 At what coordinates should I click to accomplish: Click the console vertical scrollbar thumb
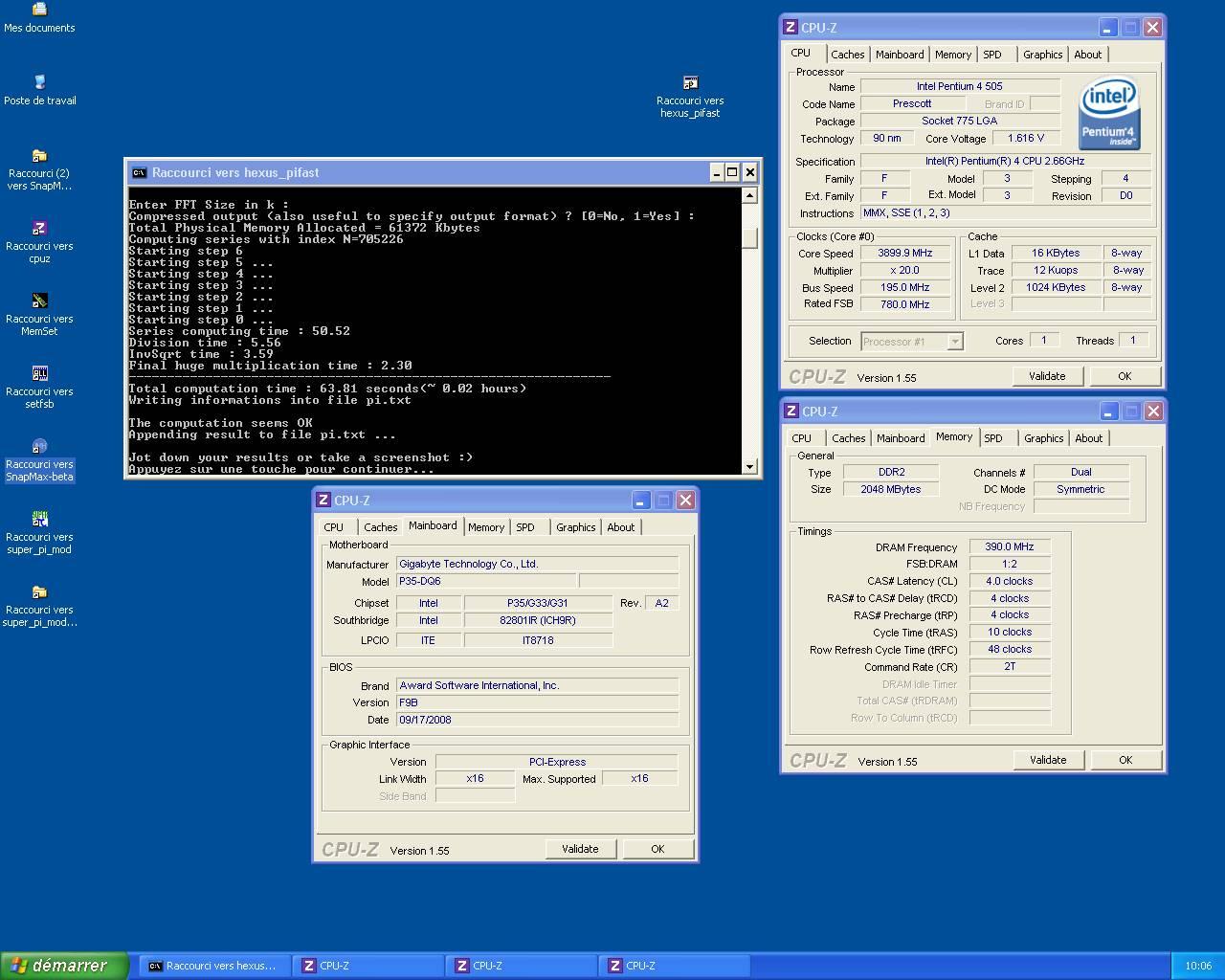[x=750, y=237]
